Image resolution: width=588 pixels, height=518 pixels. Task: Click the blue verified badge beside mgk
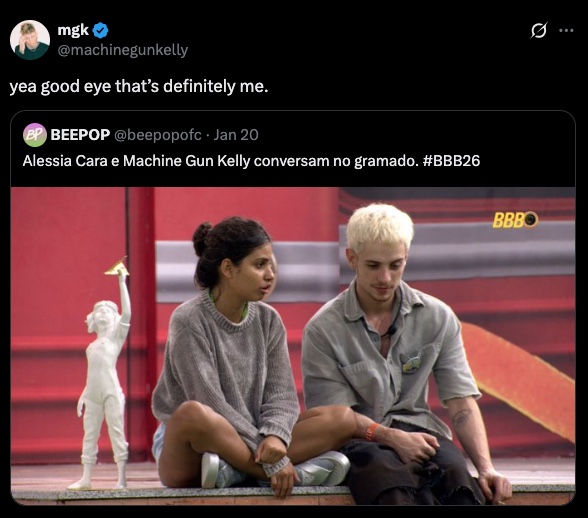[x=100, y=30]
